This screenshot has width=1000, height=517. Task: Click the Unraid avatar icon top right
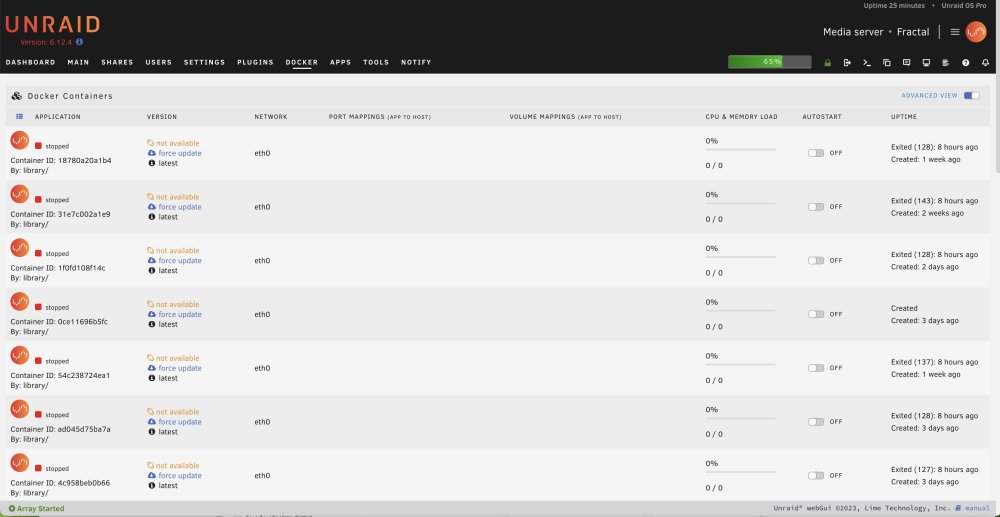[x=976, y=32]
